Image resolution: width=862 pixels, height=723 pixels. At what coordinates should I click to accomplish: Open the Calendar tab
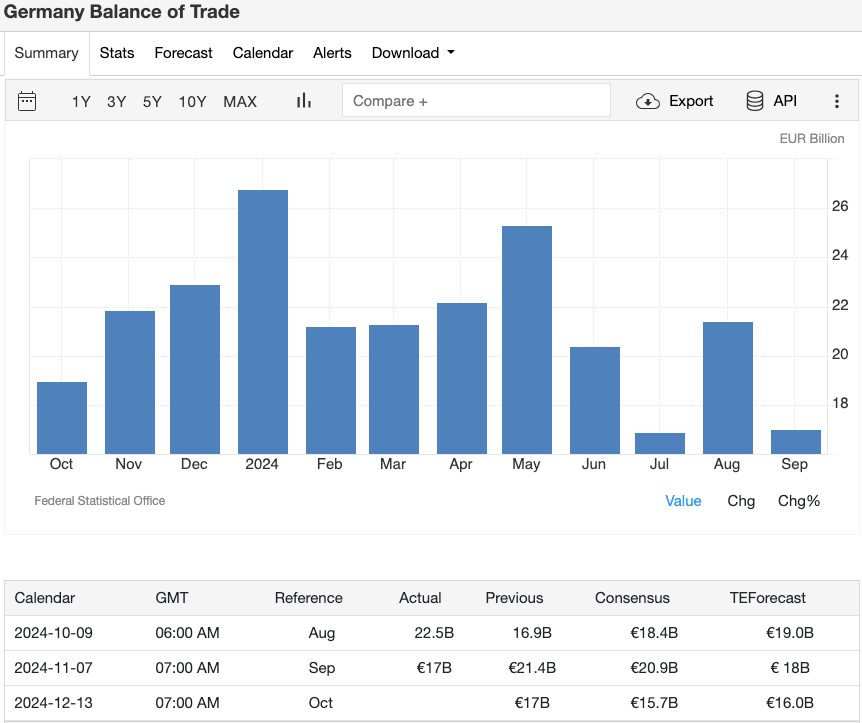[x=262, y=53]
